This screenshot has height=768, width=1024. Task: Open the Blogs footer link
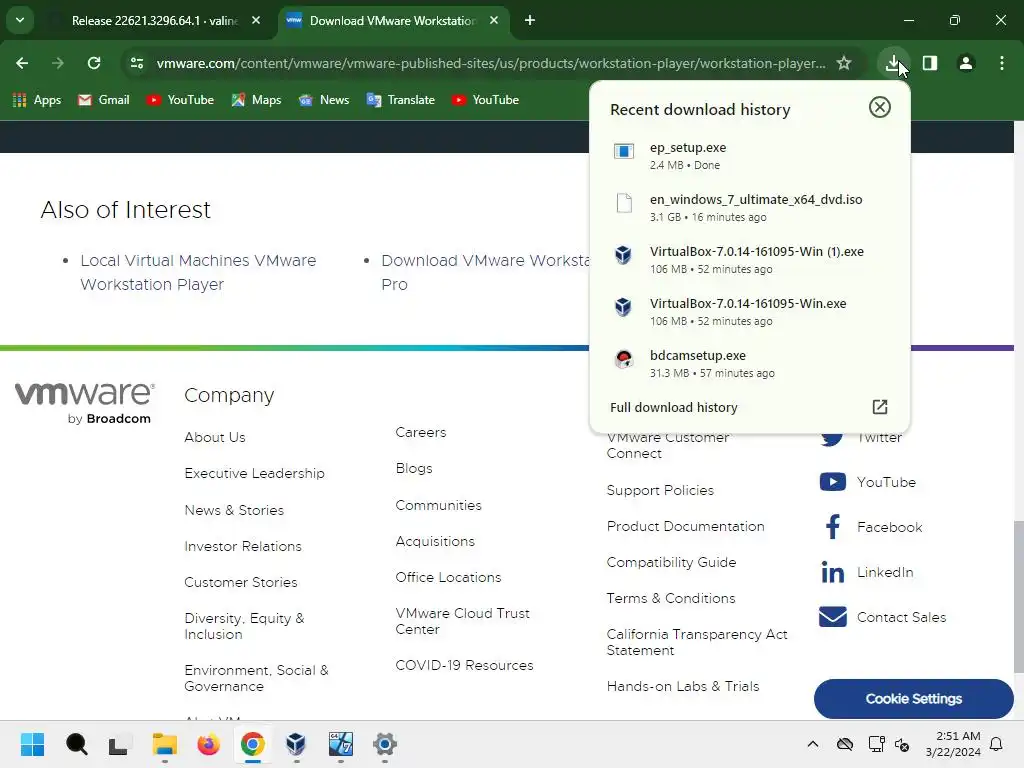point(414,469)
